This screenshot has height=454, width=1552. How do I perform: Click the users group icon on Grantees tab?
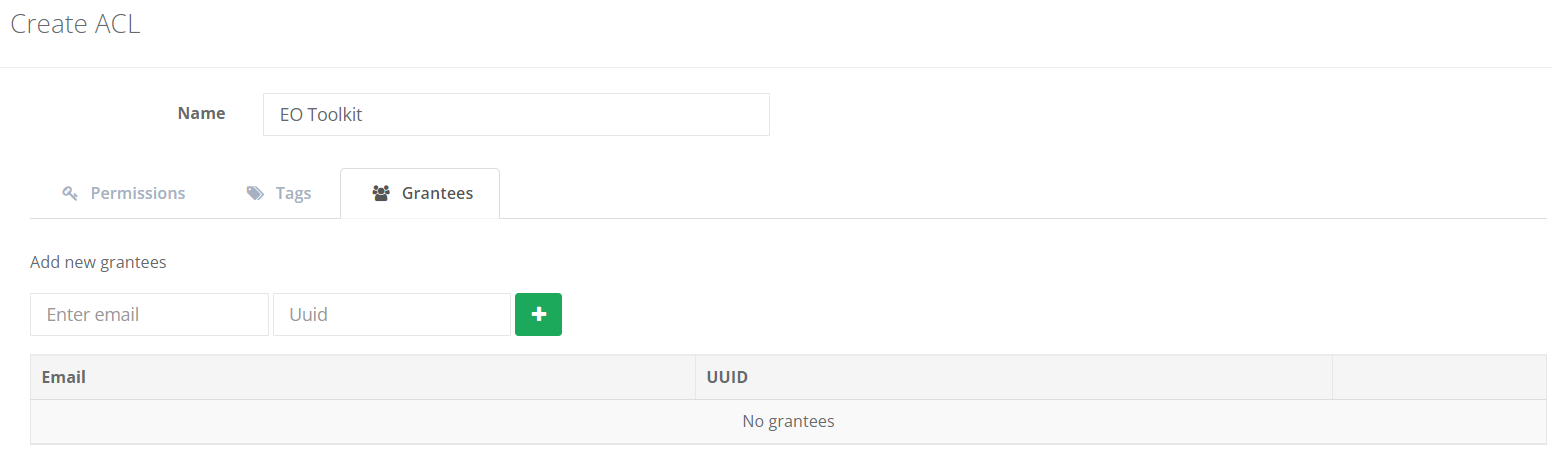[381, 193]
